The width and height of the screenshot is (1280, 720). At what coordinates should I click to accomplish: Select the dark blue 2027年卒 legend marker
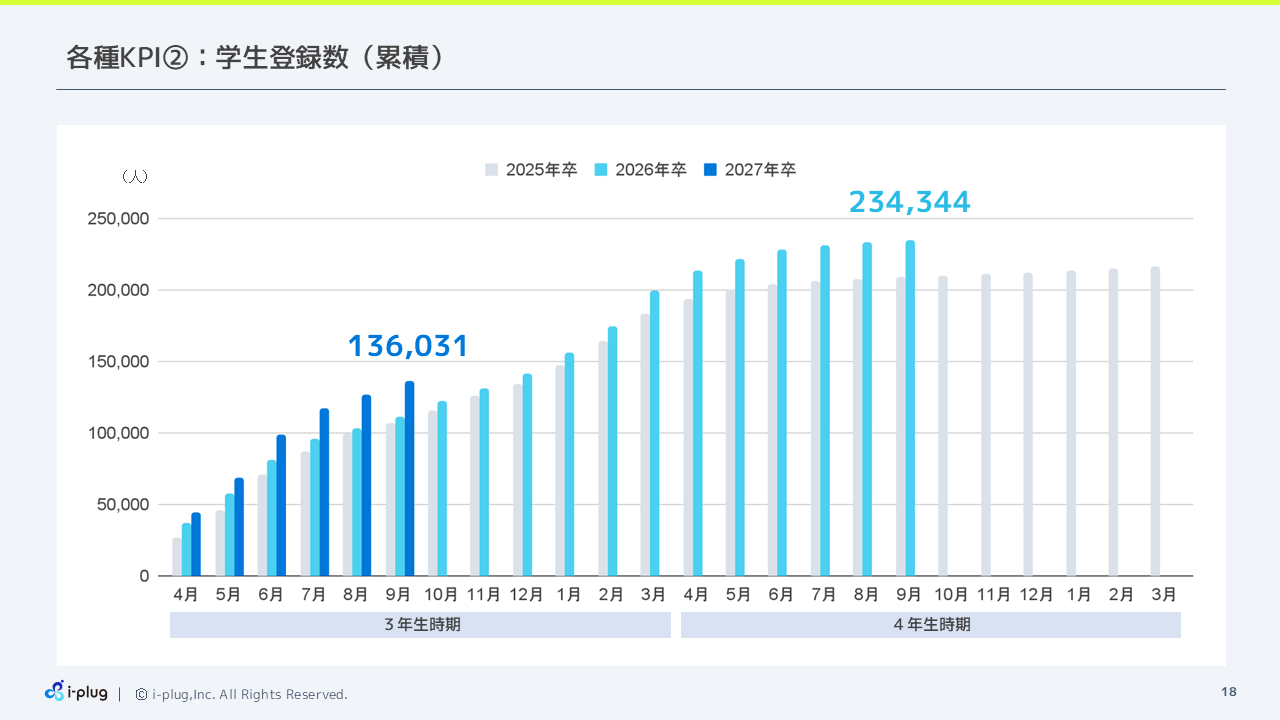pos(712,169)
